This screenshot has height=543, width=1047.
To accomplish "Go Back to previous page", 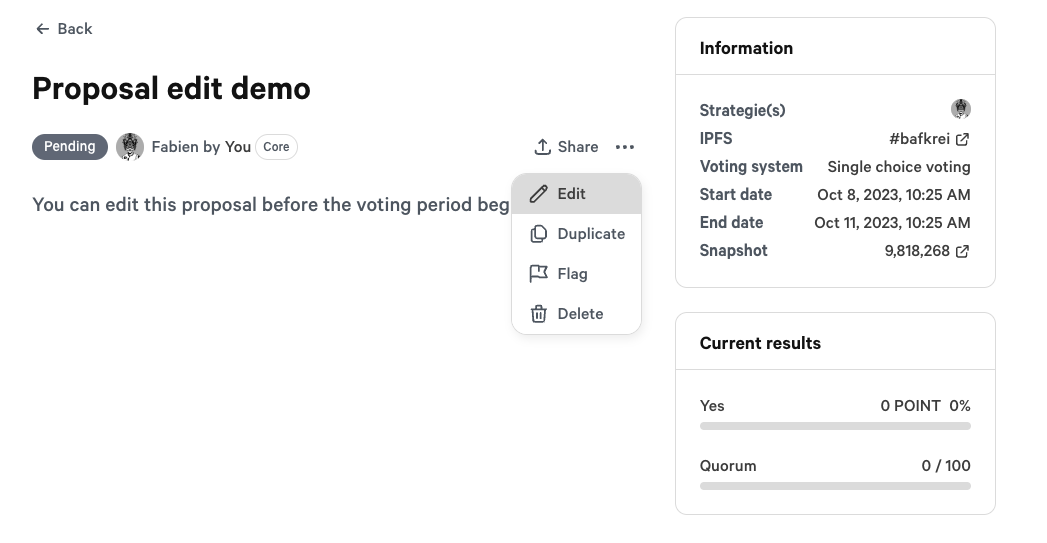I will pos(74,29).
